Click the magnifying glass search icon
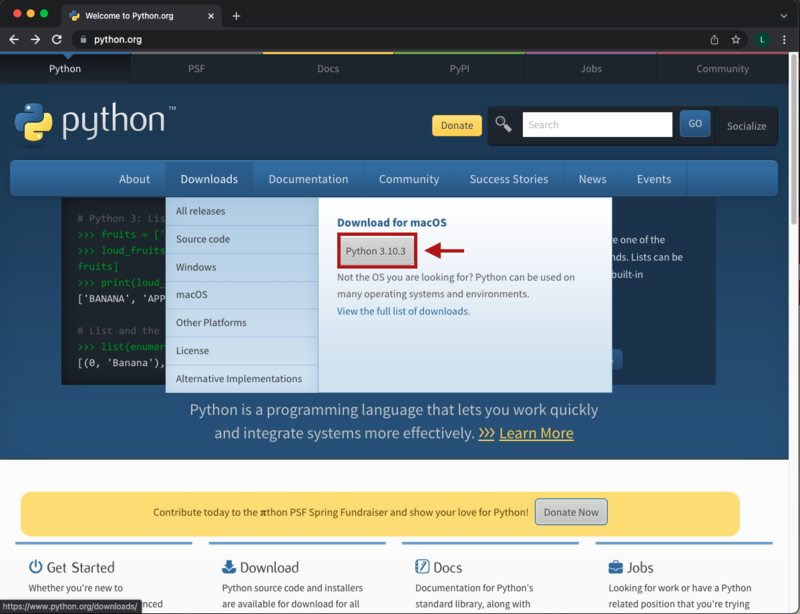The width and height of the screenshot is (800, 614). point(504,124)
